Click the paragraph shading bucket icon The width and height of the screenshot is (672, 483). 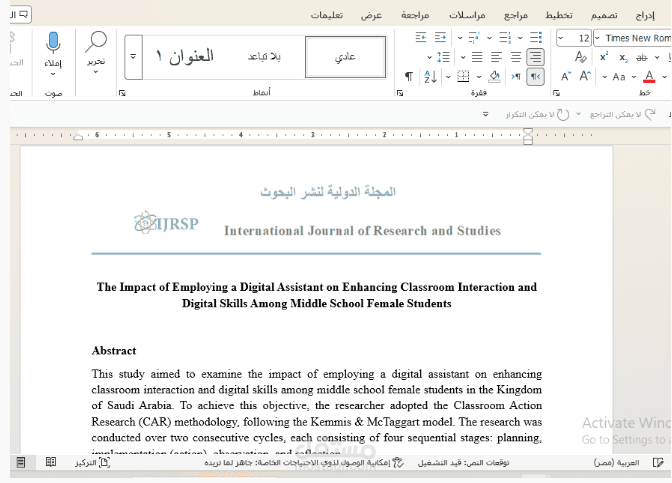495,77
